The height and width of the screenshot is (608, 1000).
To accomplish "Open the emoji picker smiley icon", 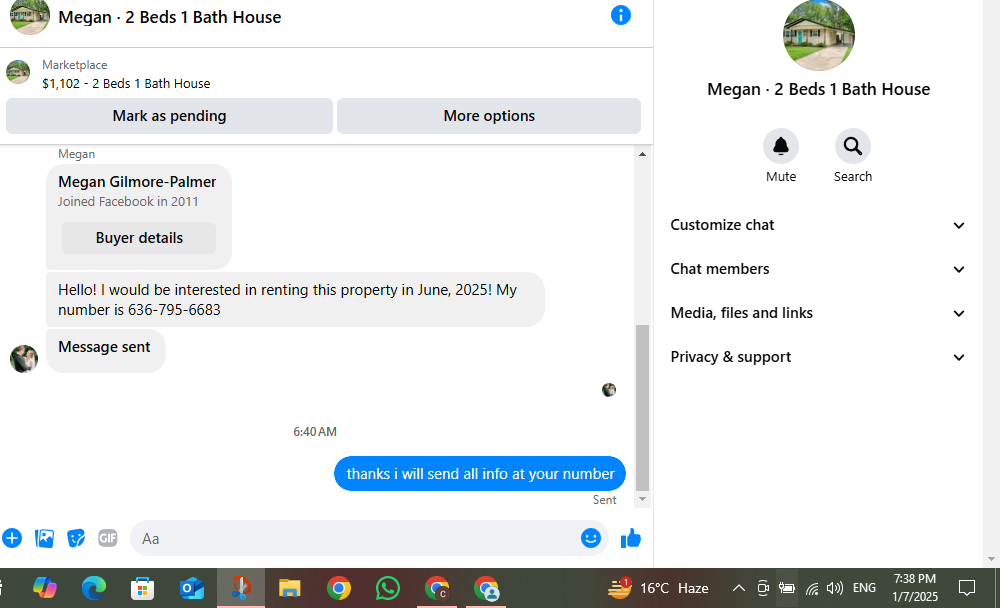I will point(591,538).
